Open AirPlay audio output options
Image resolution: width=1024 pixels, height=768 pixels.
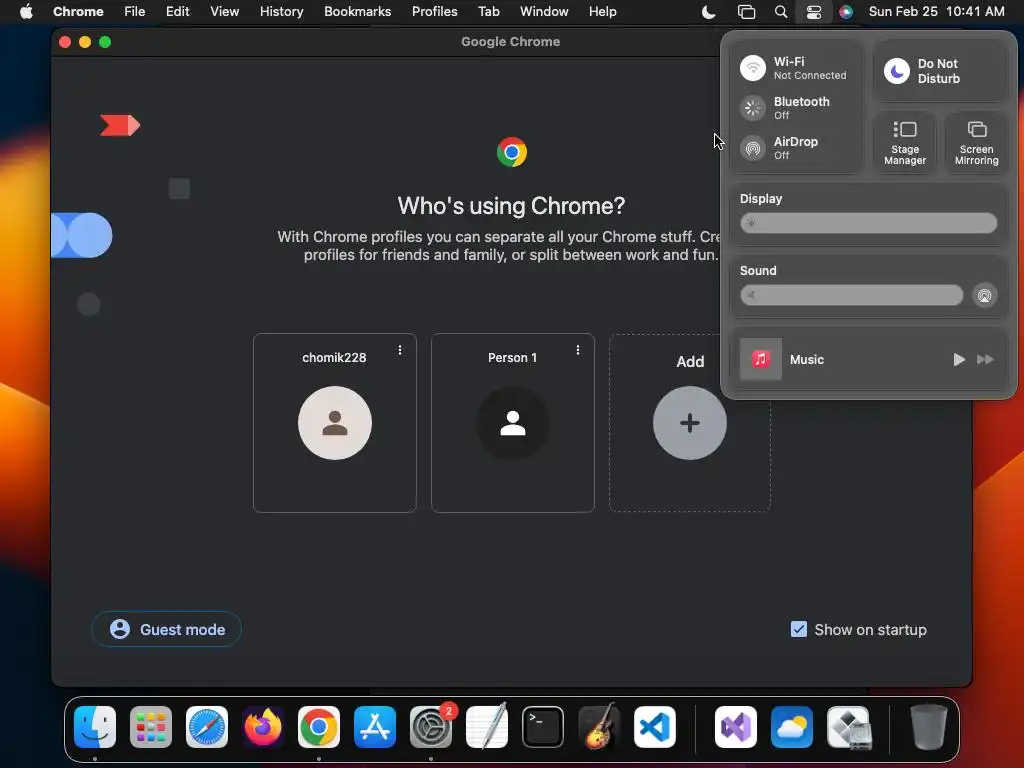click(x=984, y=295)
